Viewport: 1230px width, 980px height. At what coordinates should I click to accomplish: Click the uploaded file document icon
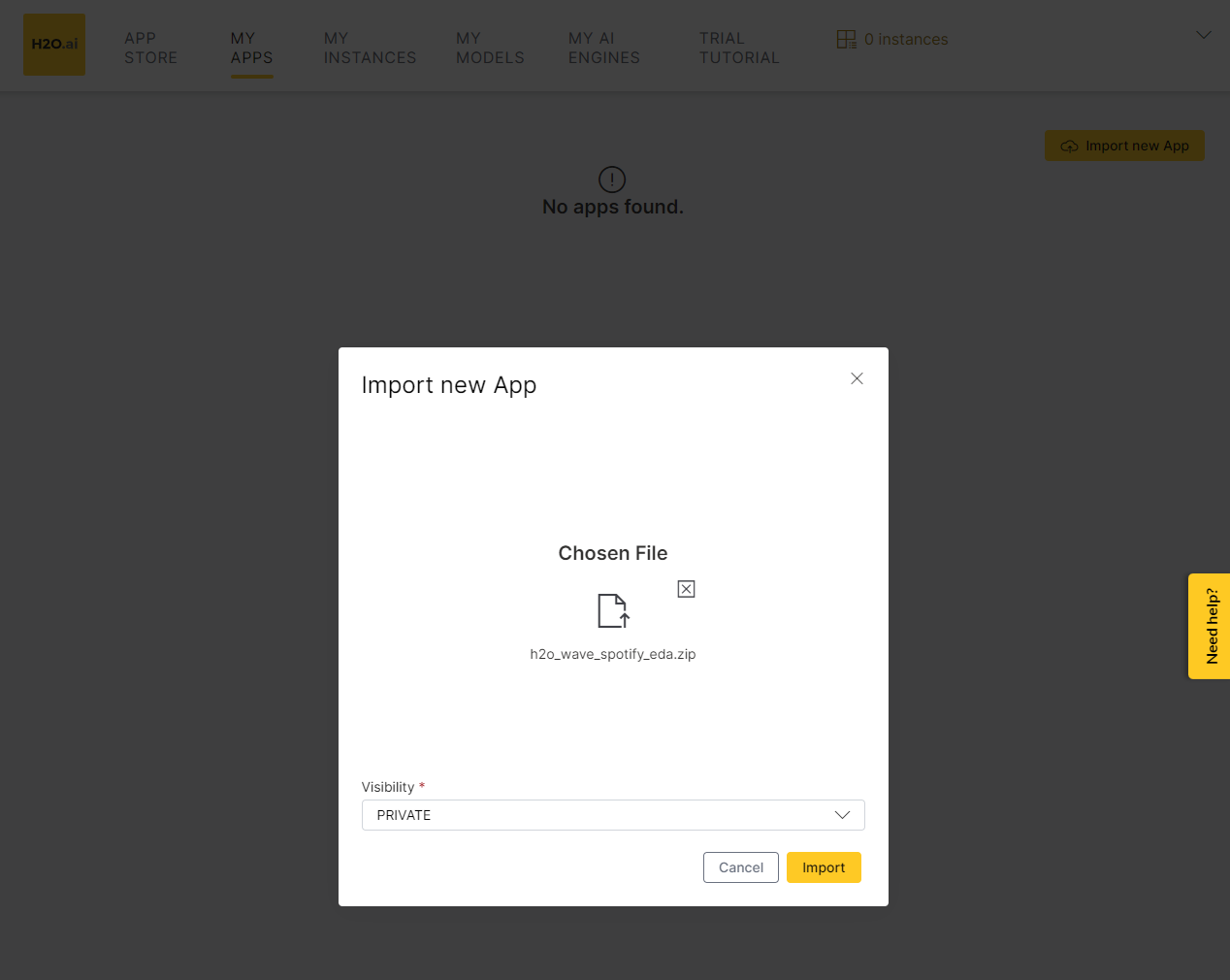coord(613,611)
